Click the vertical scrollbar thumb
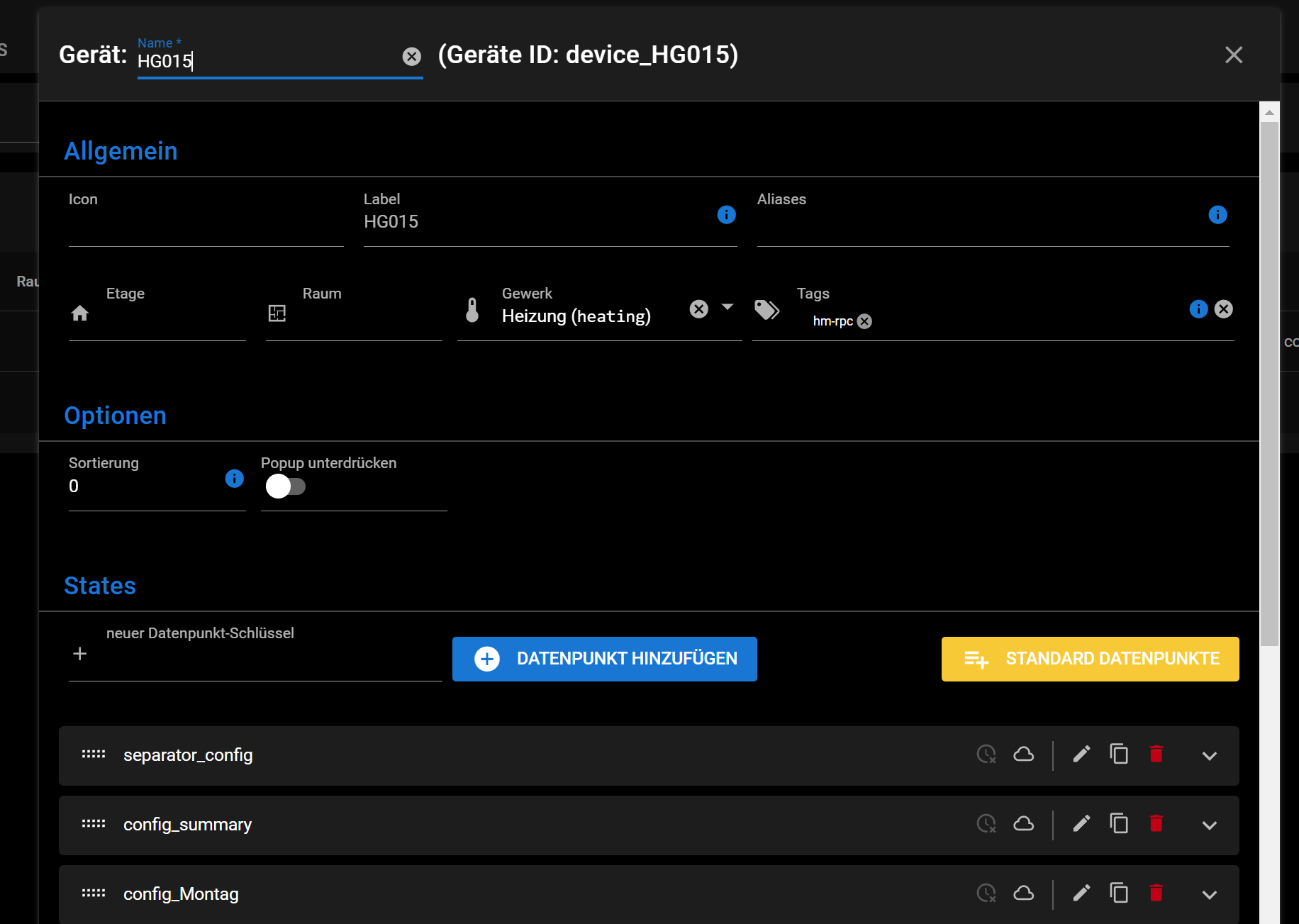 tap(1269, 384)
